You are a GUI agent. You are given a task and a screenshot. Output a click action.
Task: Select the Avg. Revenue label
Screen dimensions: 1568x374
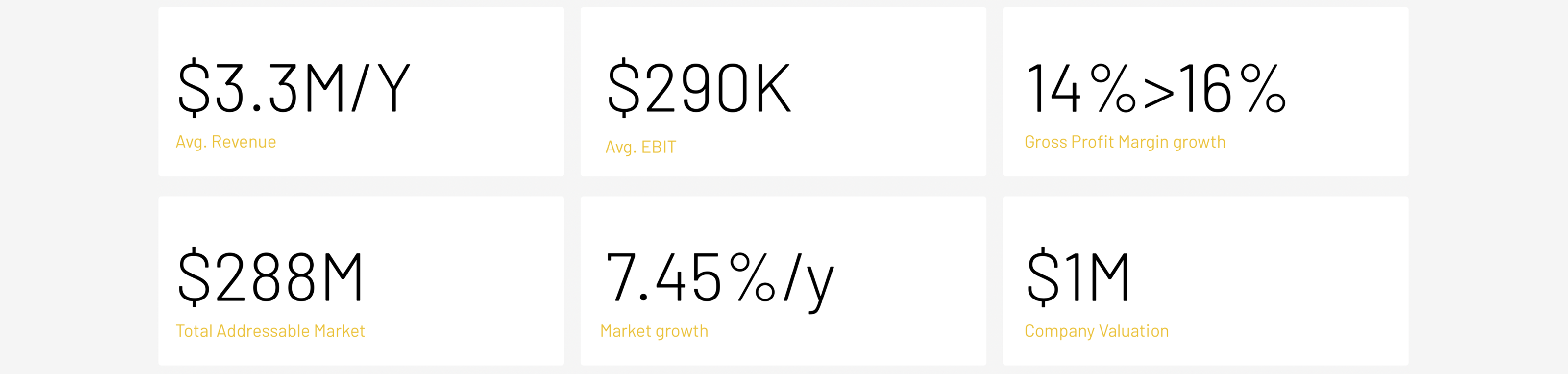(x=226, y=143)
